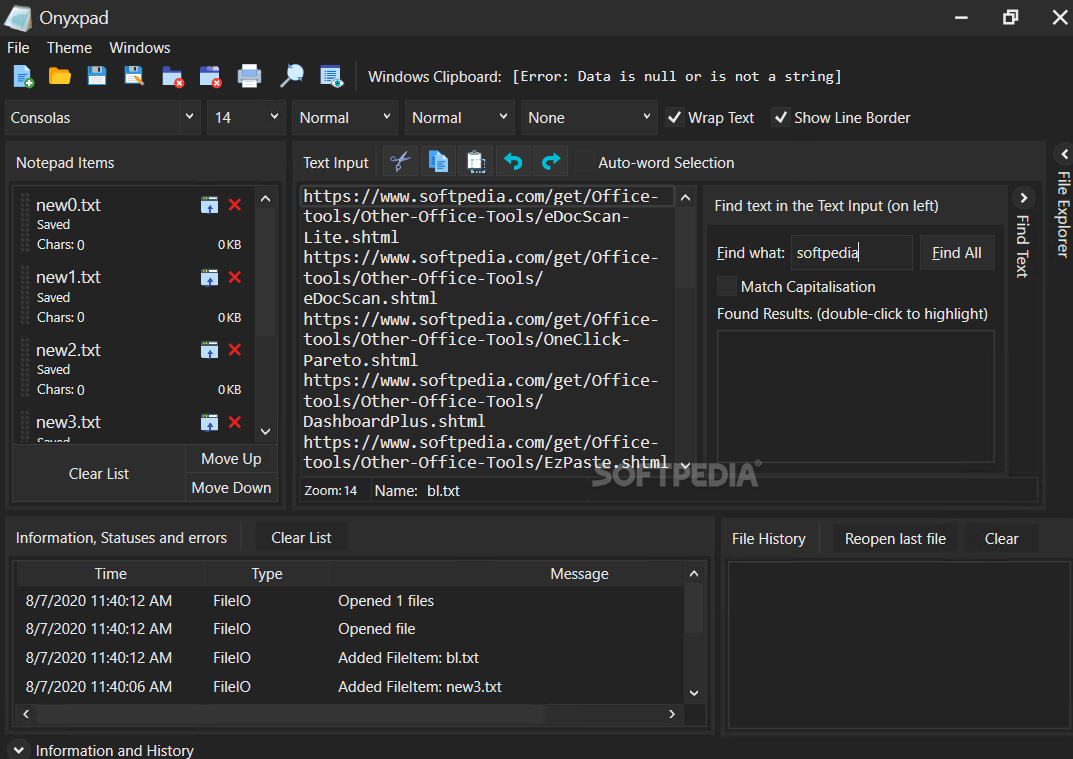Collapse the Information and History section
Image resolution: width=1073 pixels, height=759 pixels.
coord(19,750)
